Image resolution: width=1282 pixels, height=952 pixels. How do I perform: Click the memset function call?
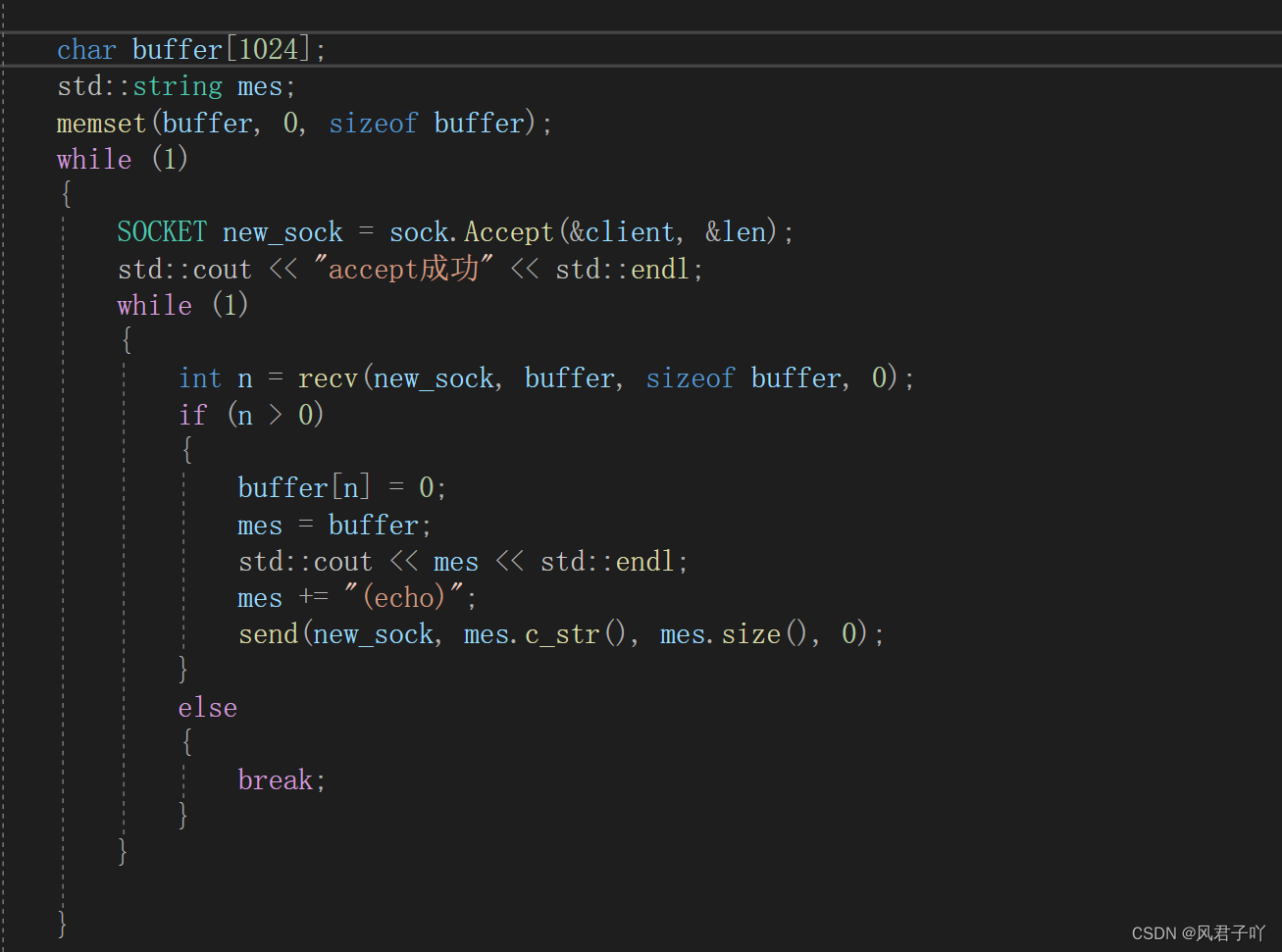click(x=101, y=123)
